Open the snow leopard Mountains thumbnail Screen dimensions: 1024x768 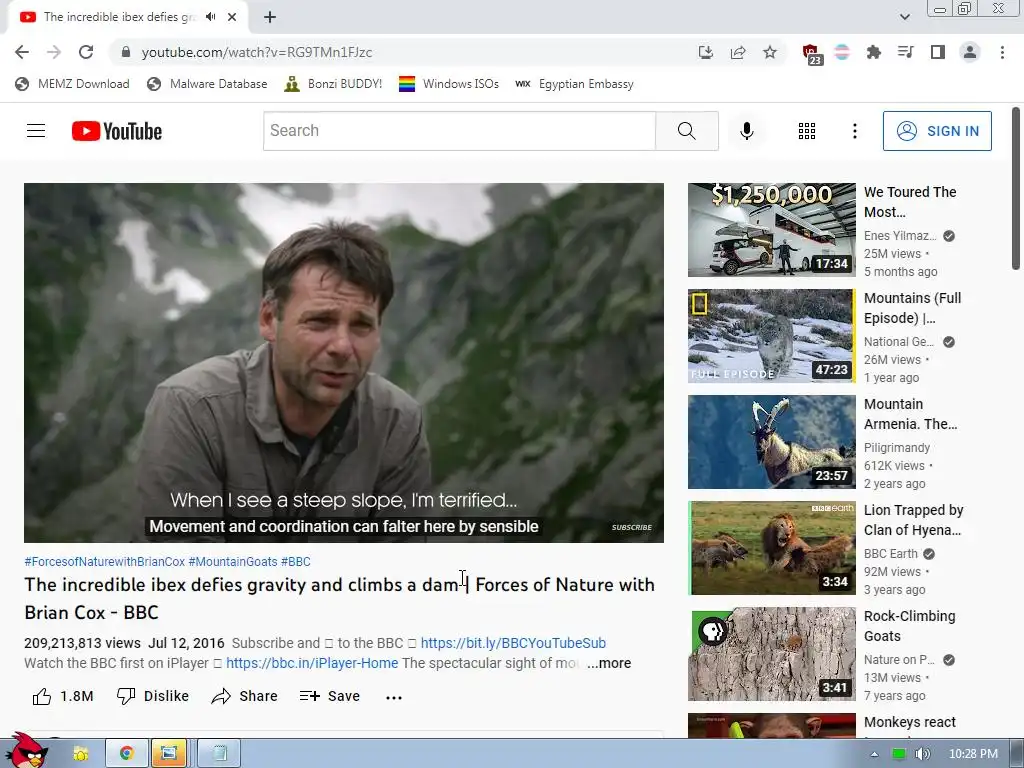[x=771, y=335]
